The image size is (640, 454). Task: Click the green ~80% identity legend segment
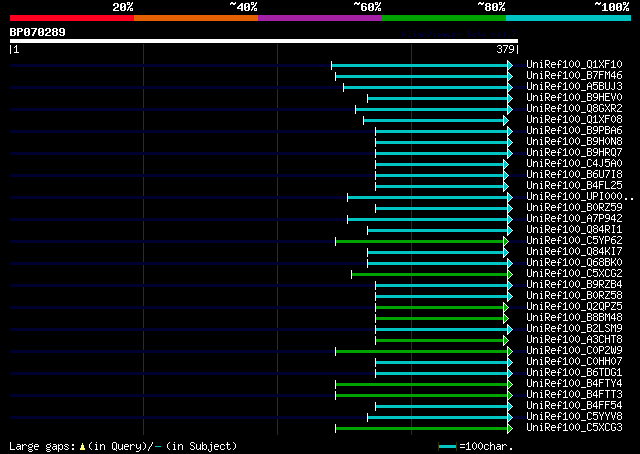[x=444, y=18]
